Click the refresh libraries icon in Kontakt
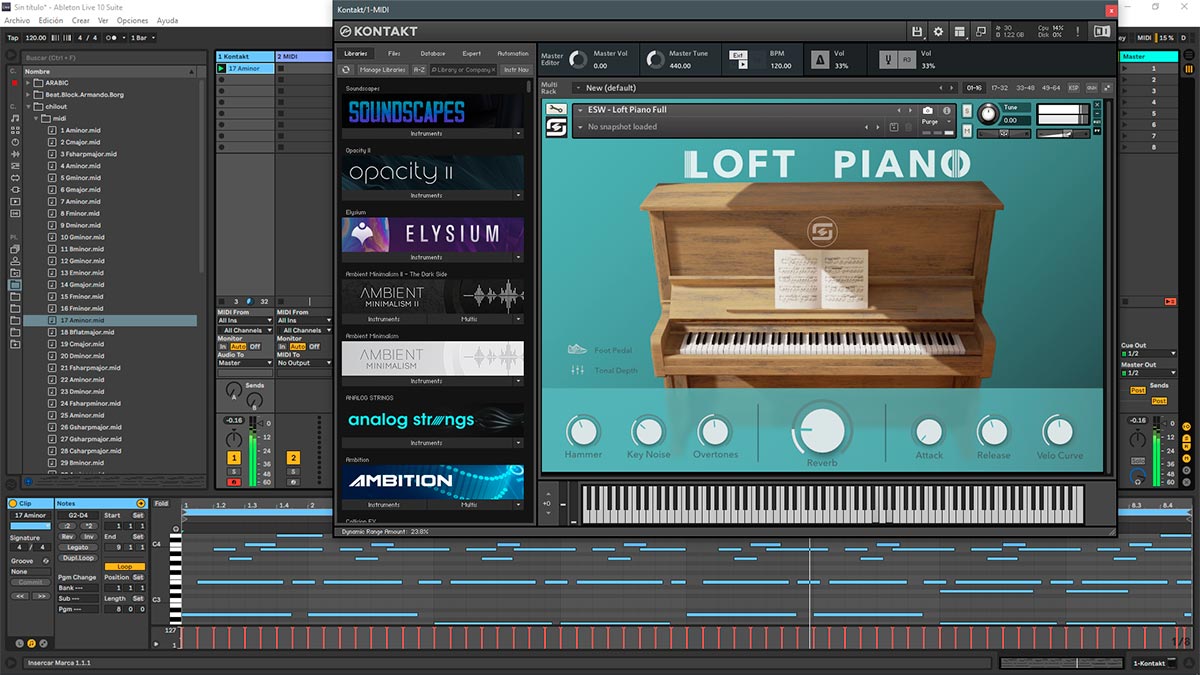Viewport: 1200px width, 675px height. tap(346, 70)
